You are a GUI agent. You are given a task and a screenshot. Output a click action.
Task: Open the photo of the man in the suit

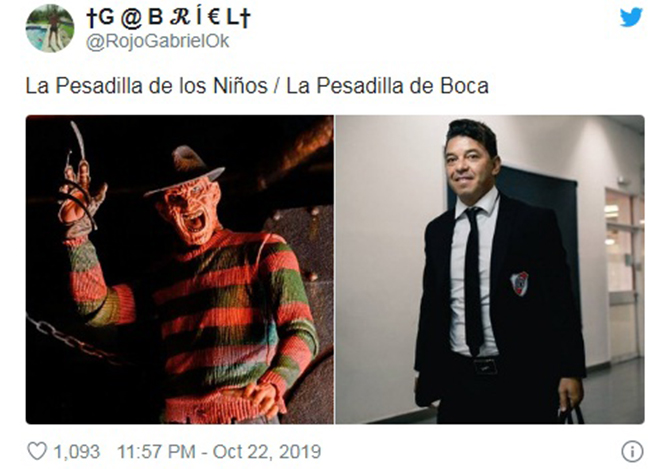[x=490, y=269]
